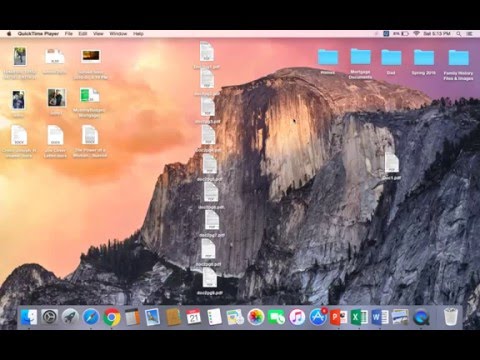Select Family History Files & Images folder
This screenshot has height=360, width=480.
(x=458, y=65)
